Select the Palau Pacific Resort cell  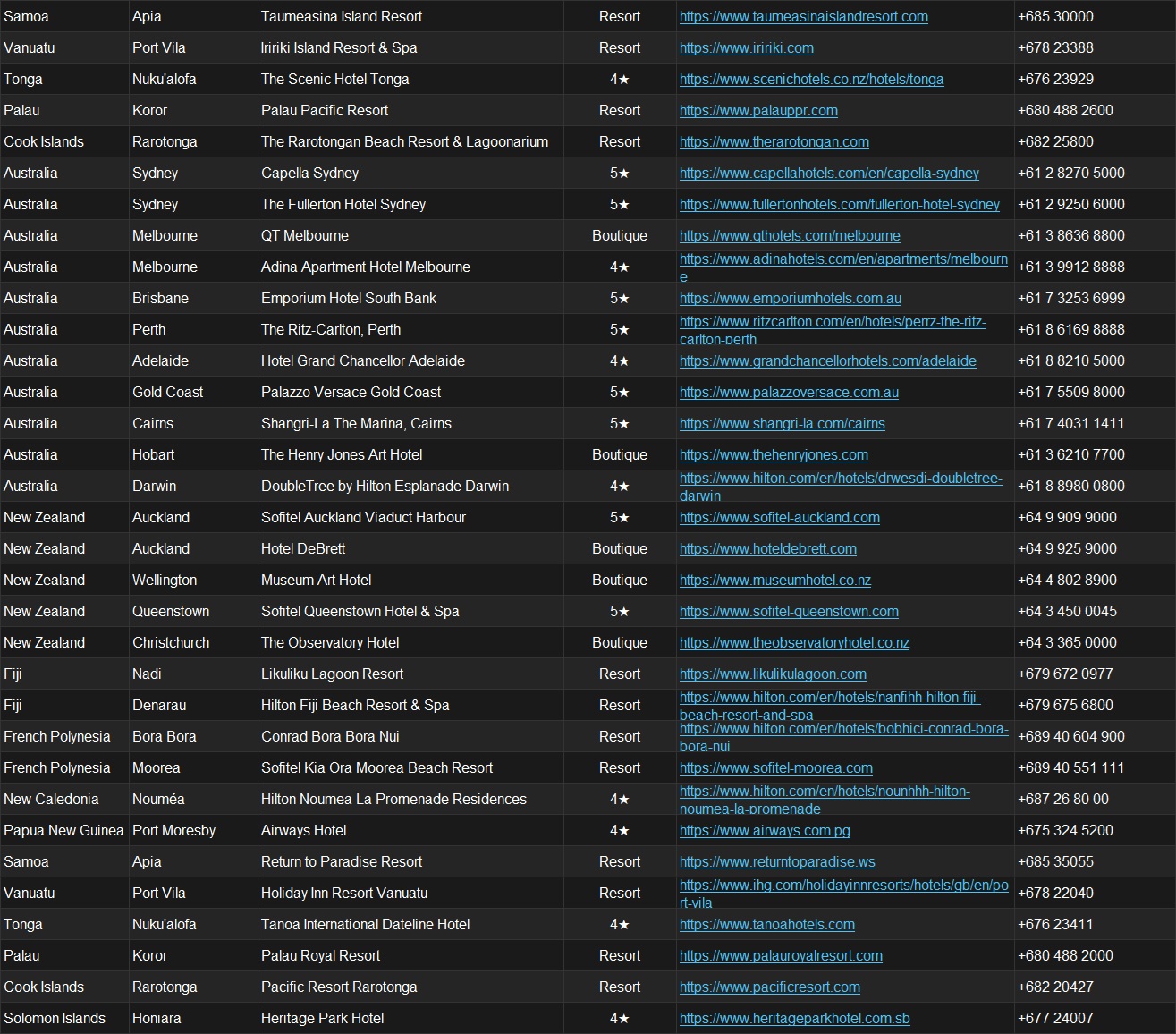[x=410, y=110]
